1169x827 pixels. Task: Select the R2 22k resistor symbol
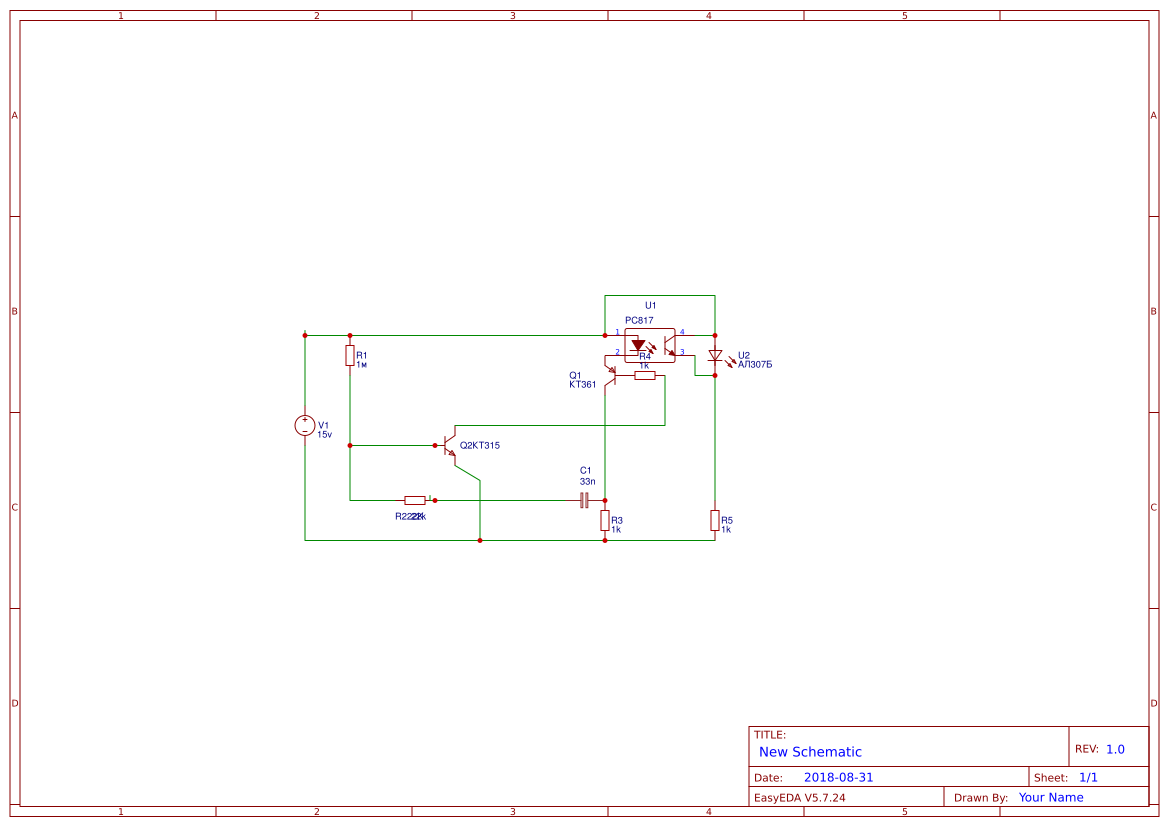tap(413, 499)
